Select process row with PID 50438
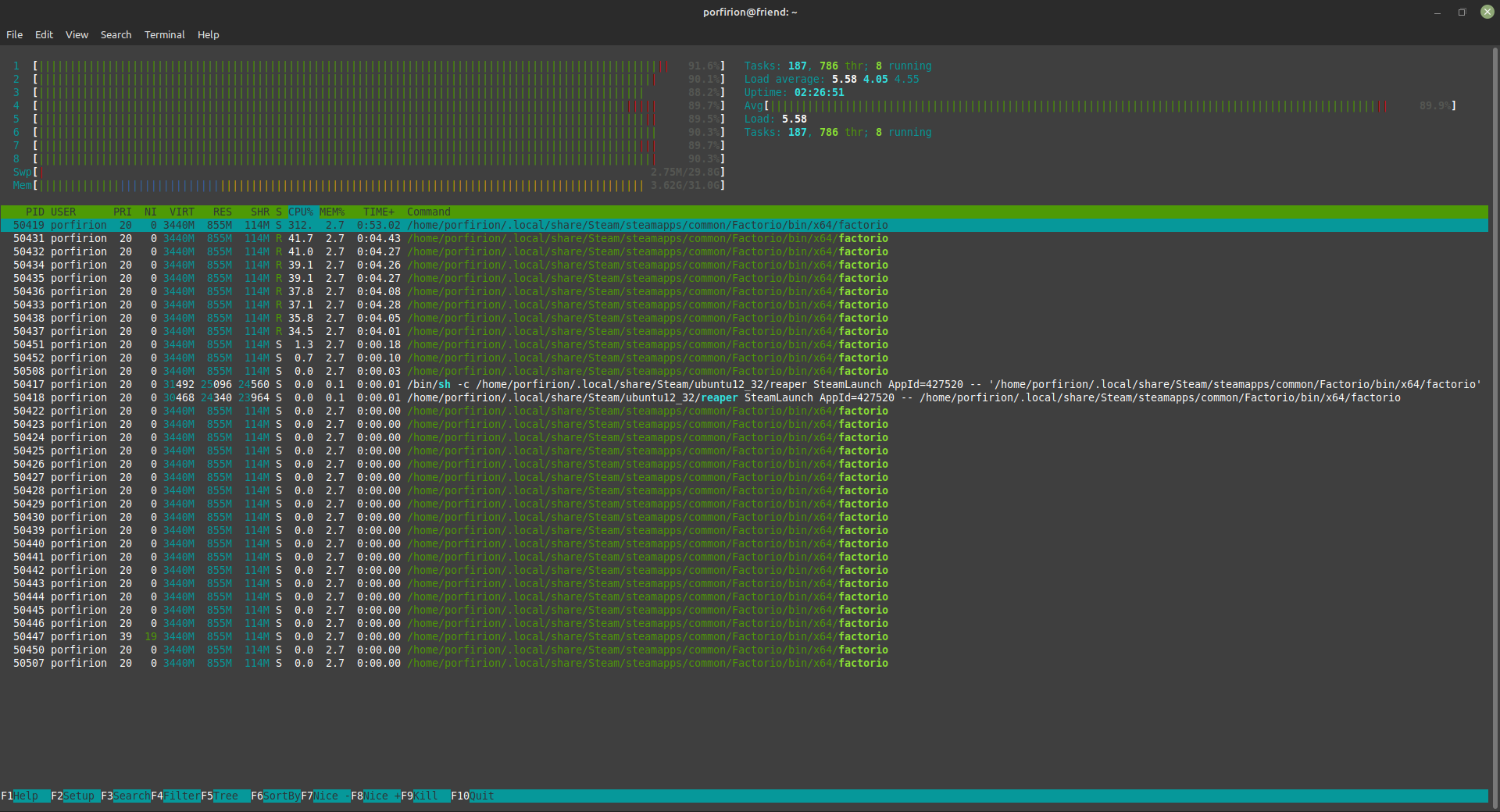Screen dimensions: 1500x812 (x=744, y=318)
